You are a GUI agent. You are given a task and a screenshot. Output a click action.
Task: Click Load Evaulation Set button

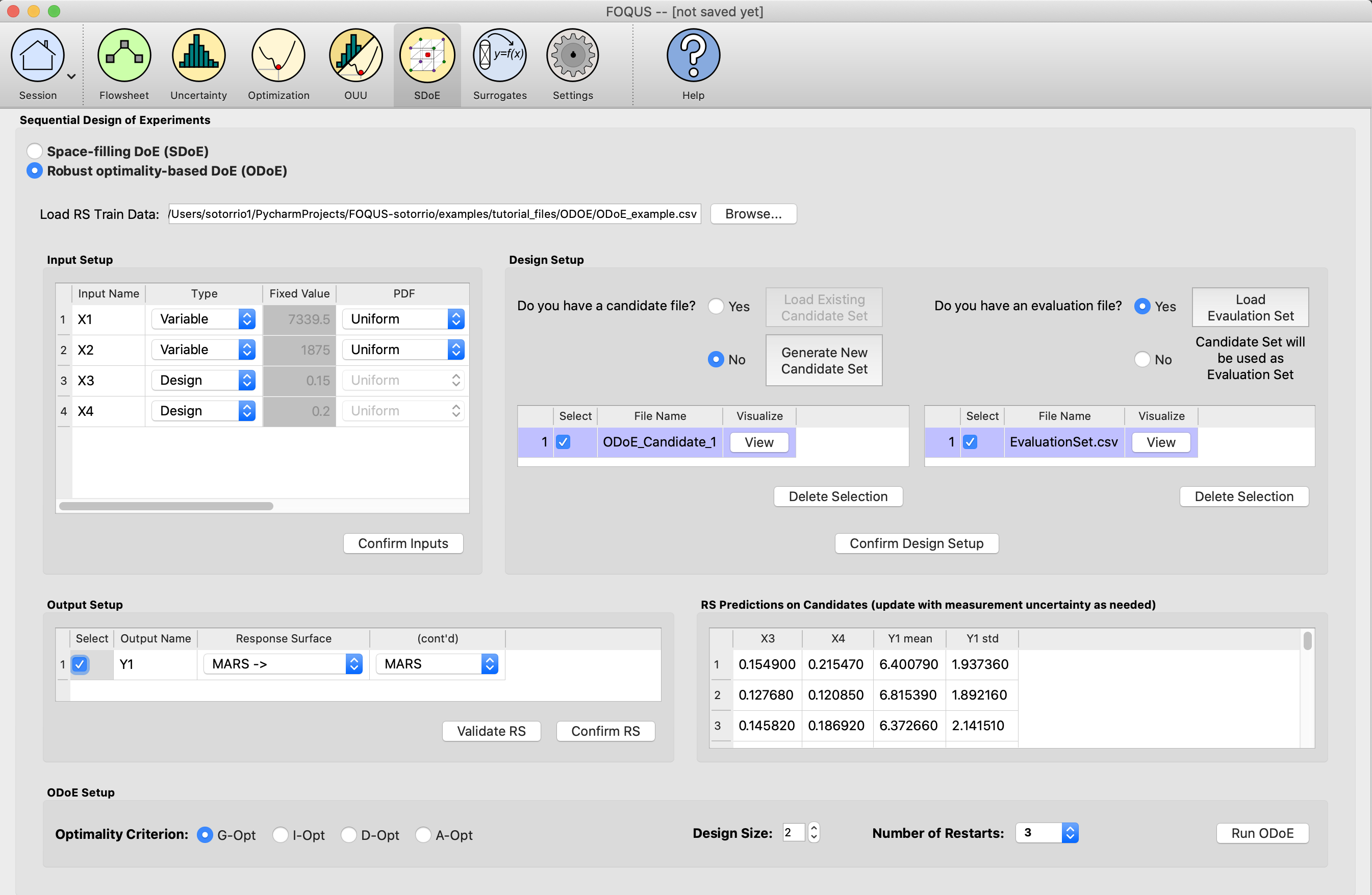click(1251, 307)
